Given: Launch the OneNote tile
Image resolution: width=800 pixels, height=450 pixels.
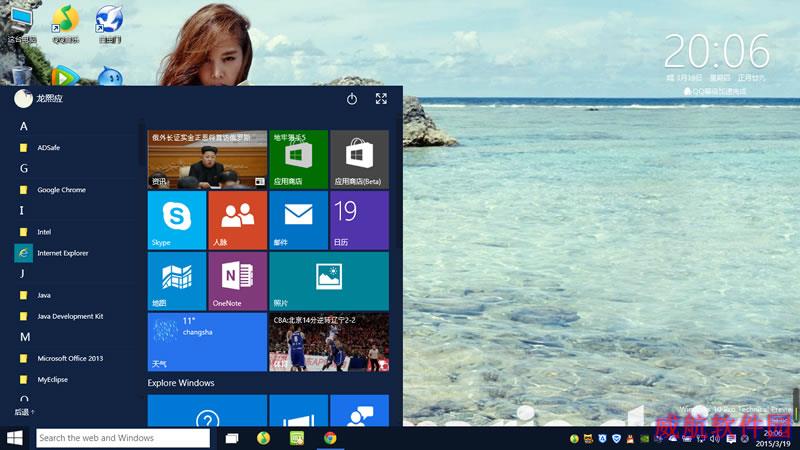Looking at the screenshot, I should tap(237, 281).
